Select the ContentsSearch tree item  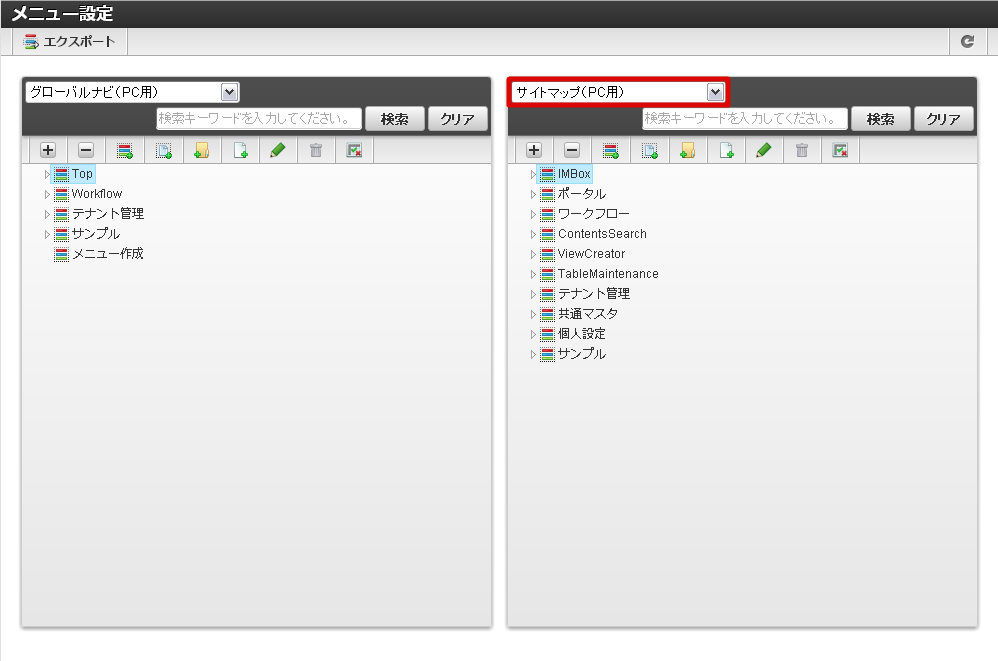tap(602, 234)
